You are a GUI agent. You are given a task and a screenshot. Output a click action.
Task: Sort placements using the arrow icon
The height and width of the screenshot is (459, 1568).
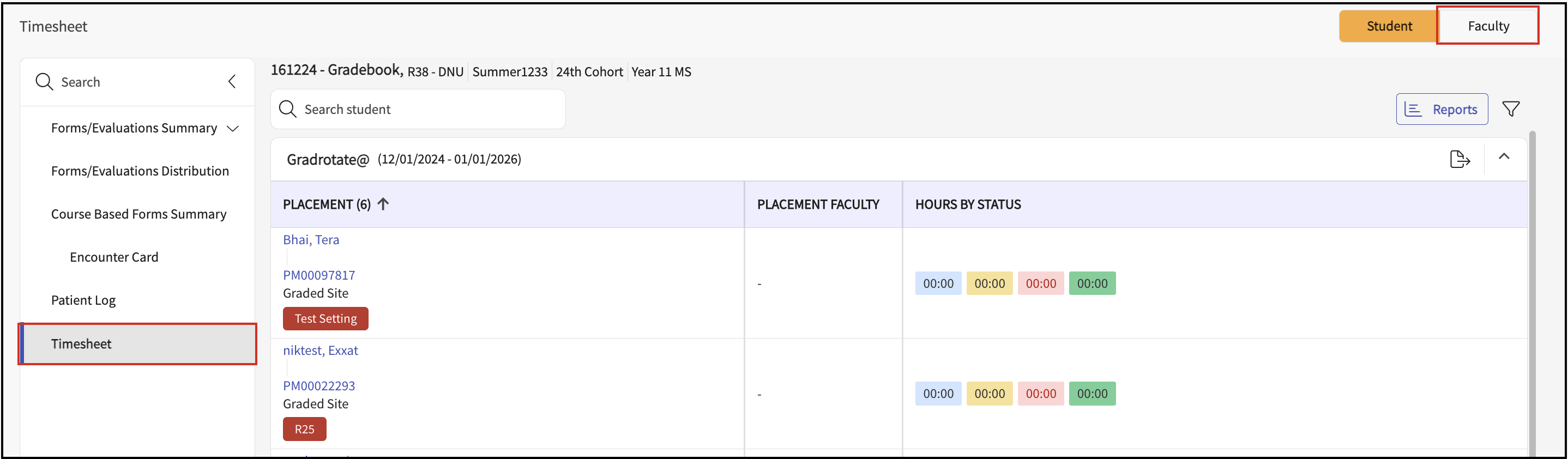383,204
